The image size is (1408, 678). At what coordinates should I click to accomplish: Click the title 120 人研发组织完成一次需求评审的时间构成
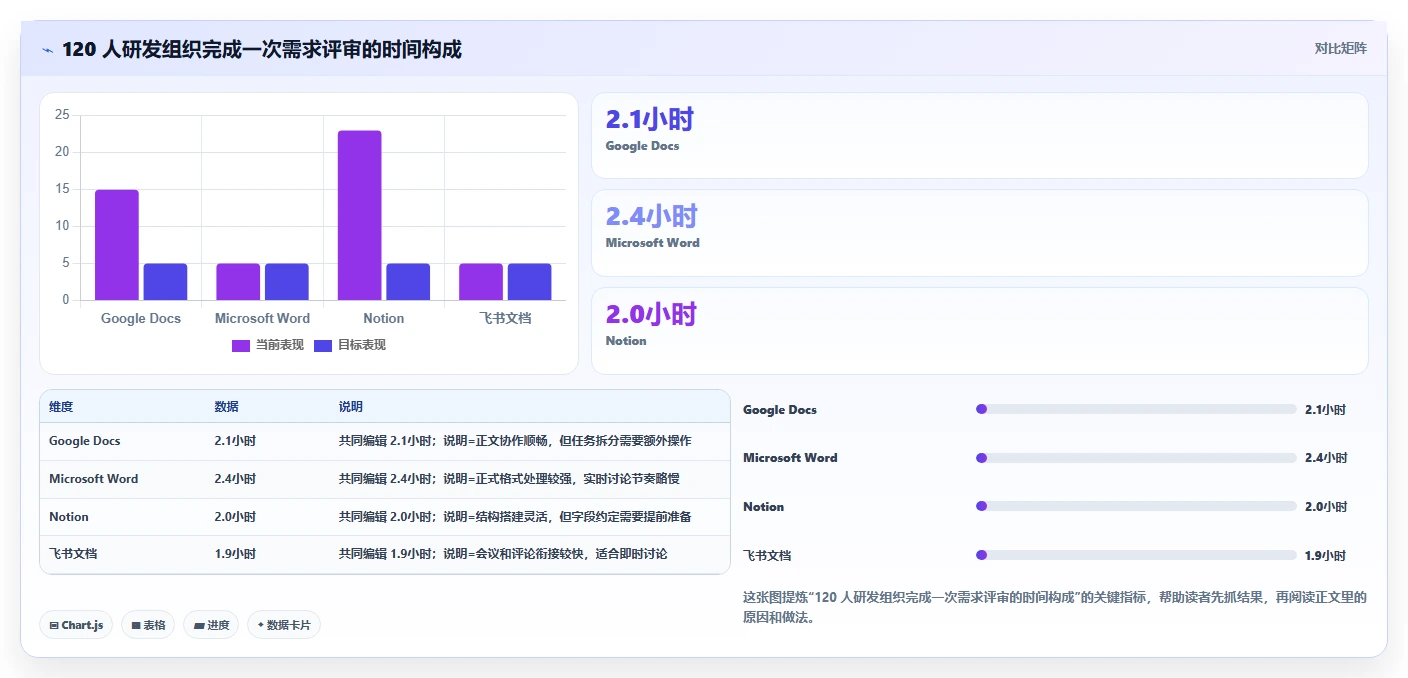tap(262, 49)
